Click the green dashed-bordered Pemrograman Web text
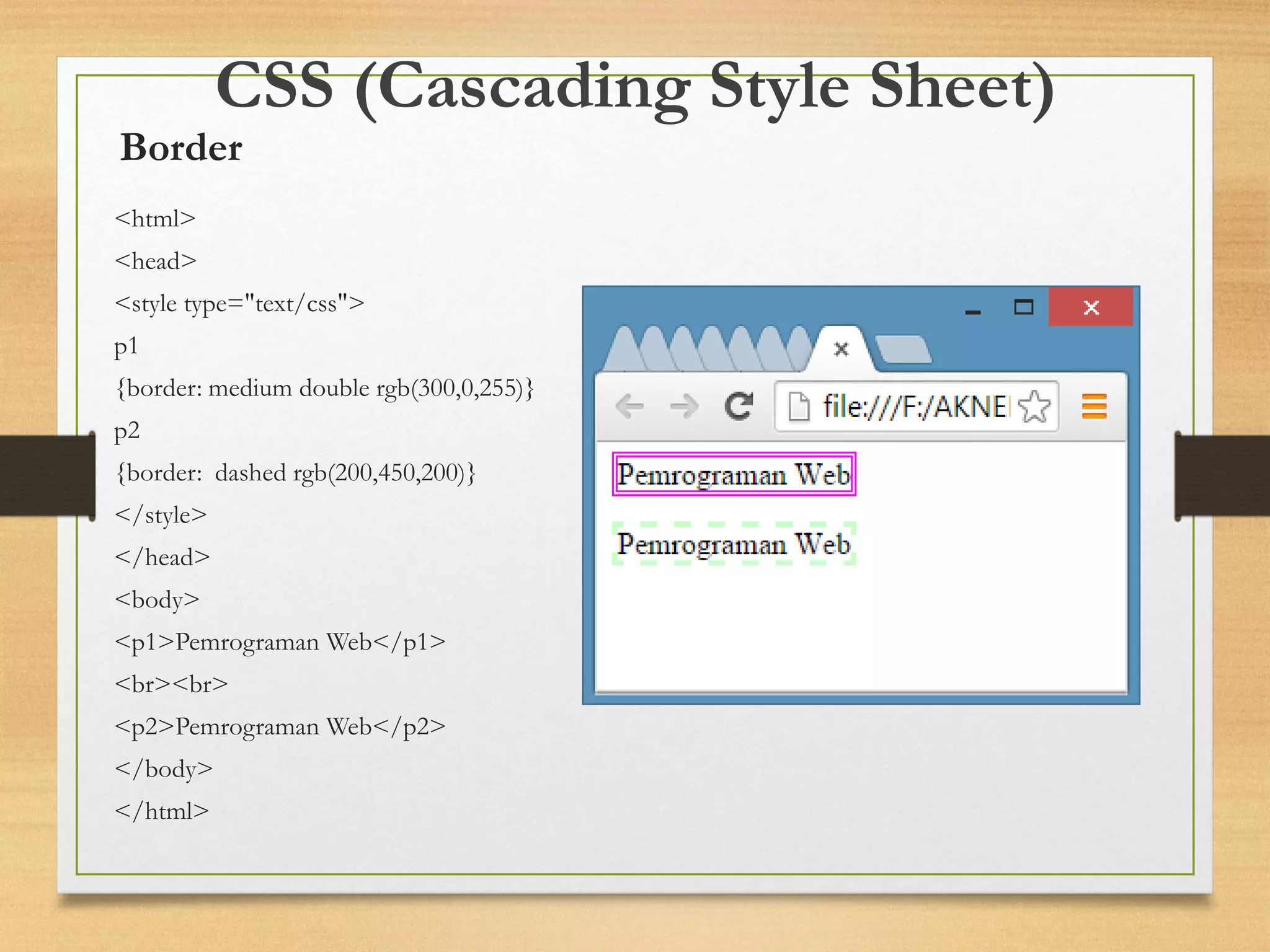Image resolution: width=1270 pixels, height=952 pixels. tap(734, 544)
